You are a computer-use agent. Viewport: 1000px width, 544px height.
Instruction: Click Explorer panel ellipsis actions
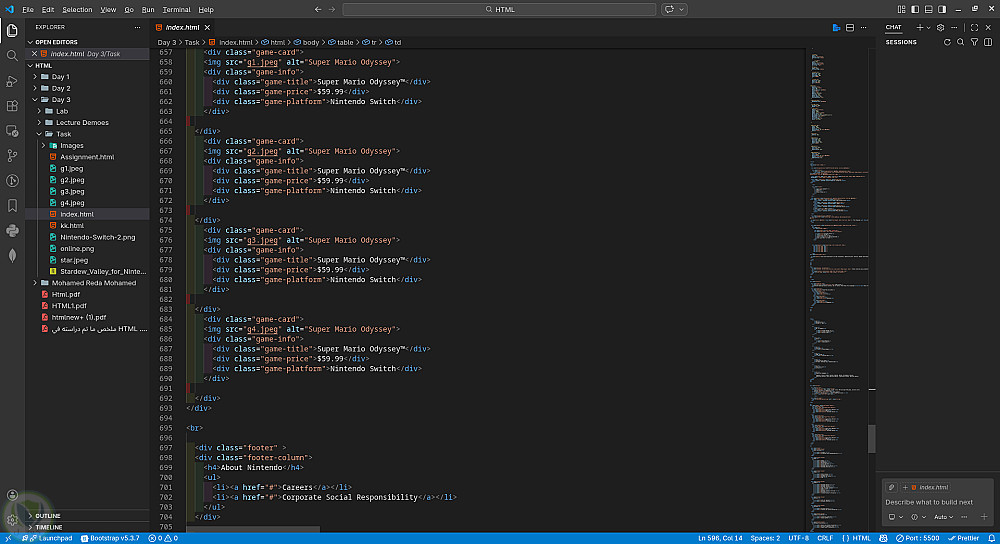click(x=137, y=27)
